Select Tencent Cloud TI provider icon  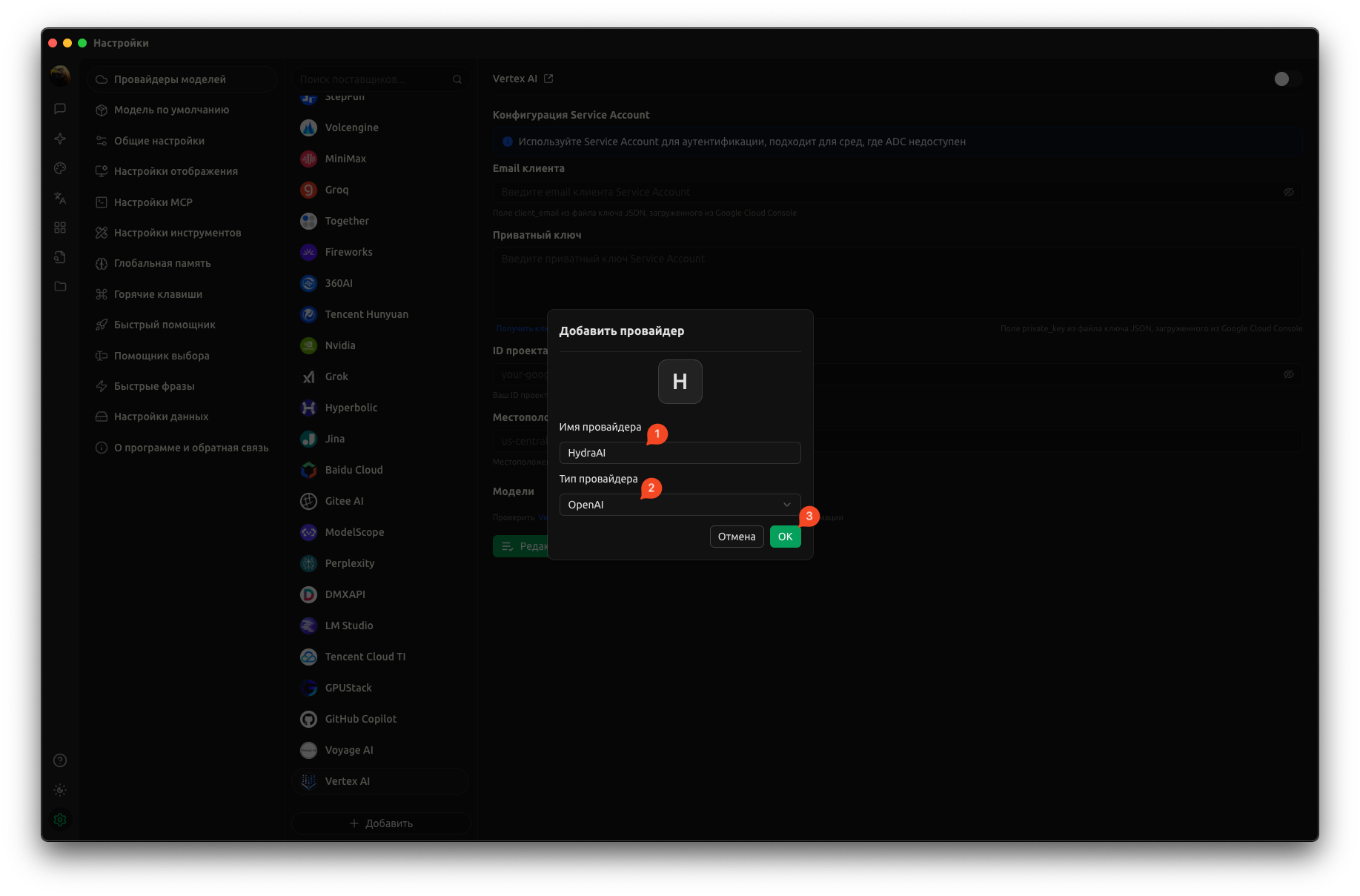pos(309,657)
